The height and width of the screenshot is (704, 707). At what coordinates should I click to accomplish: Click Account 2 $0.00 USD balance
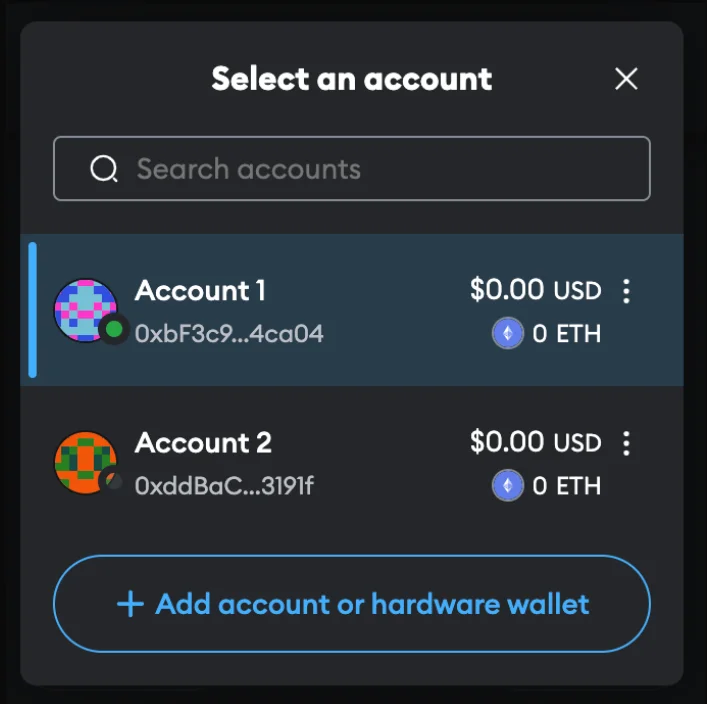coord(535,442)
